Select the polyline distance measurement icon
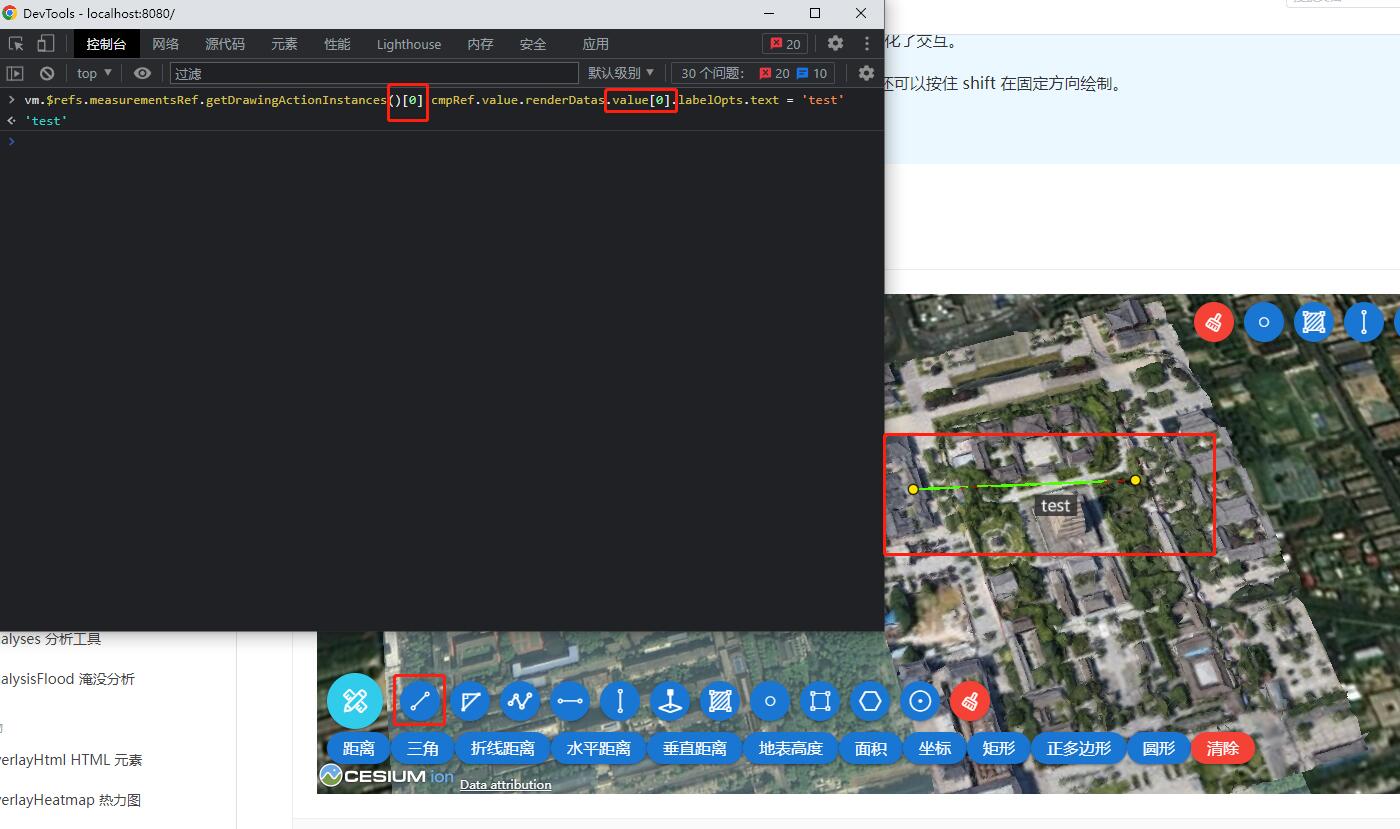This screenshot has width=1400, height=829. 520,701
